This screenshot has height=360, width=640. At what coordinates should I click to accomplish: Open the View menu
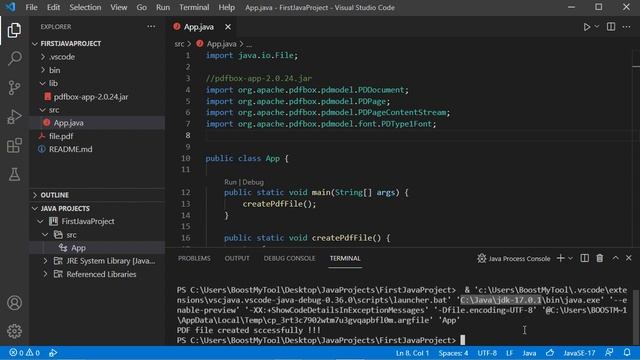118,7
